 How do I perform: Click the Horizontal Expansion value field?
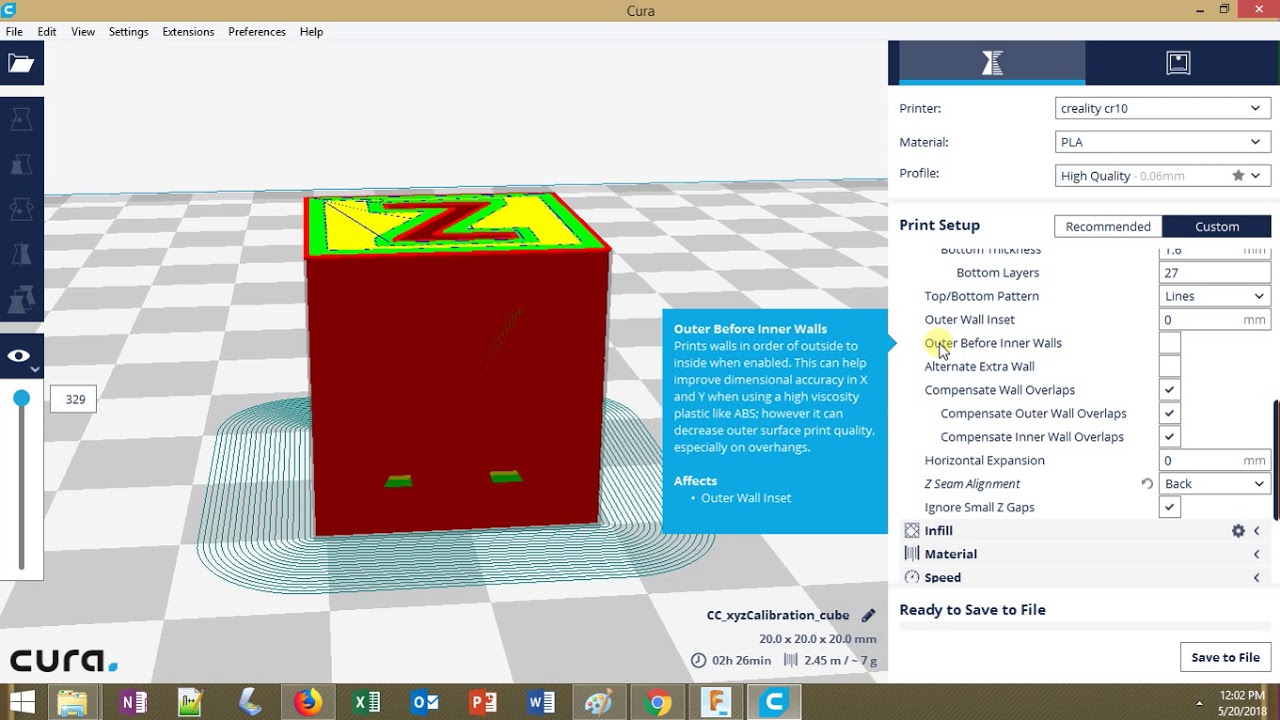(x=1215, y=460)
